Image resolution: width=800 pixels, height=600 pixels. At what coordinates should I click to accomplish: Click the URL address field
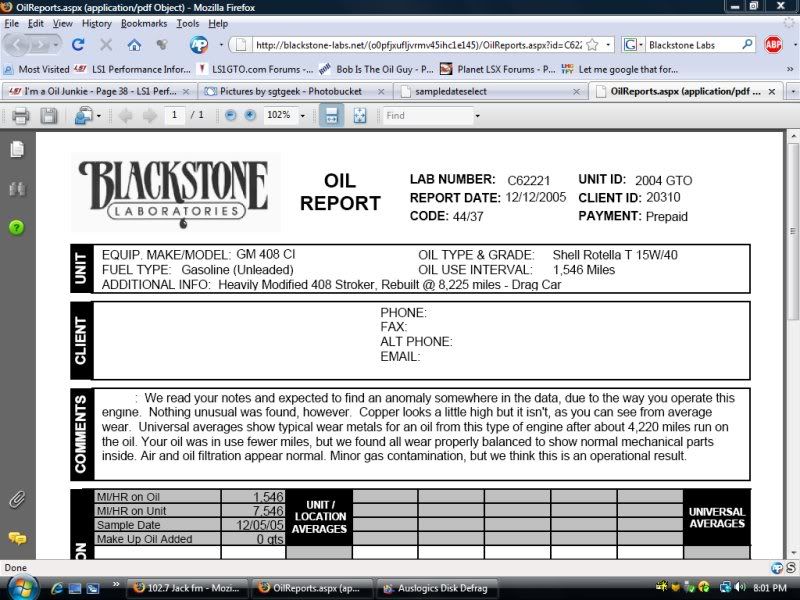click(x=418, y=45)
